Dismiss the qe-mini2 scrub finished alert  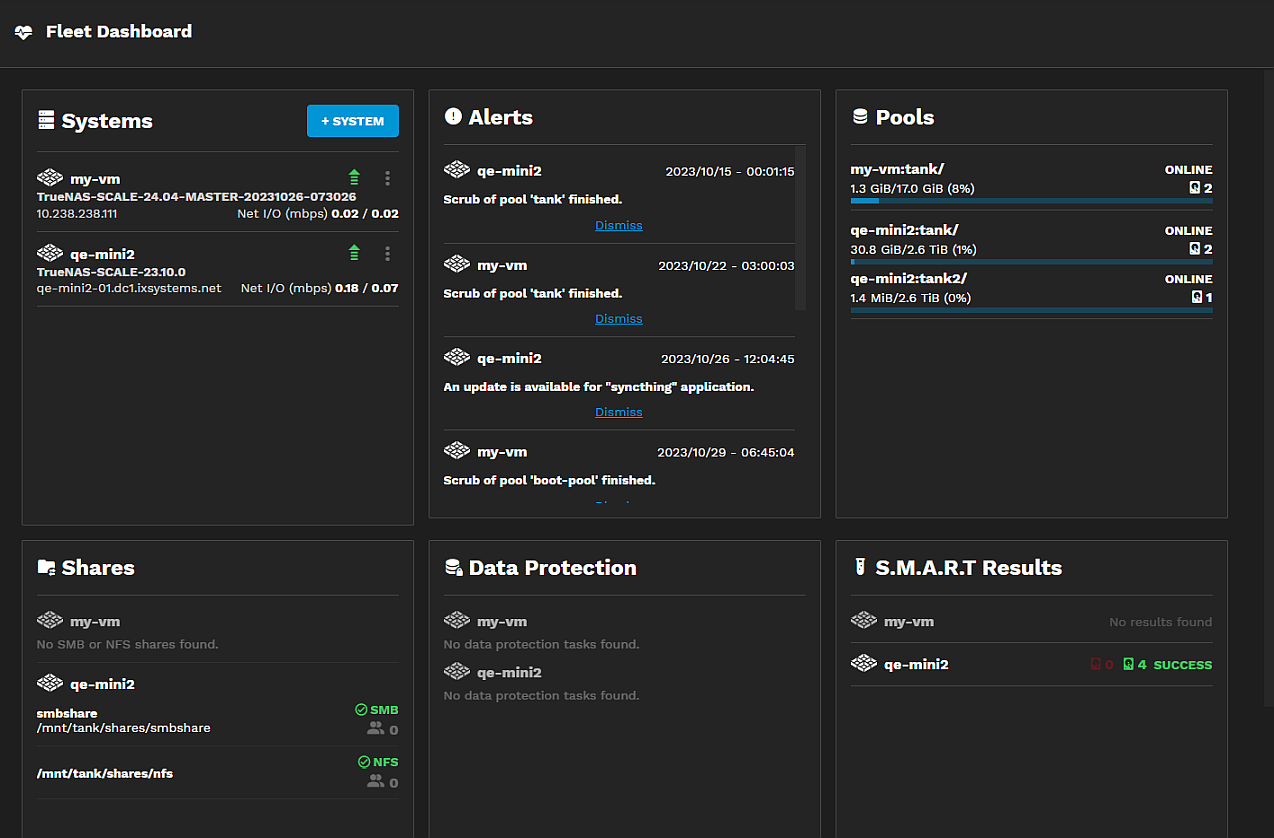[618, 224]
